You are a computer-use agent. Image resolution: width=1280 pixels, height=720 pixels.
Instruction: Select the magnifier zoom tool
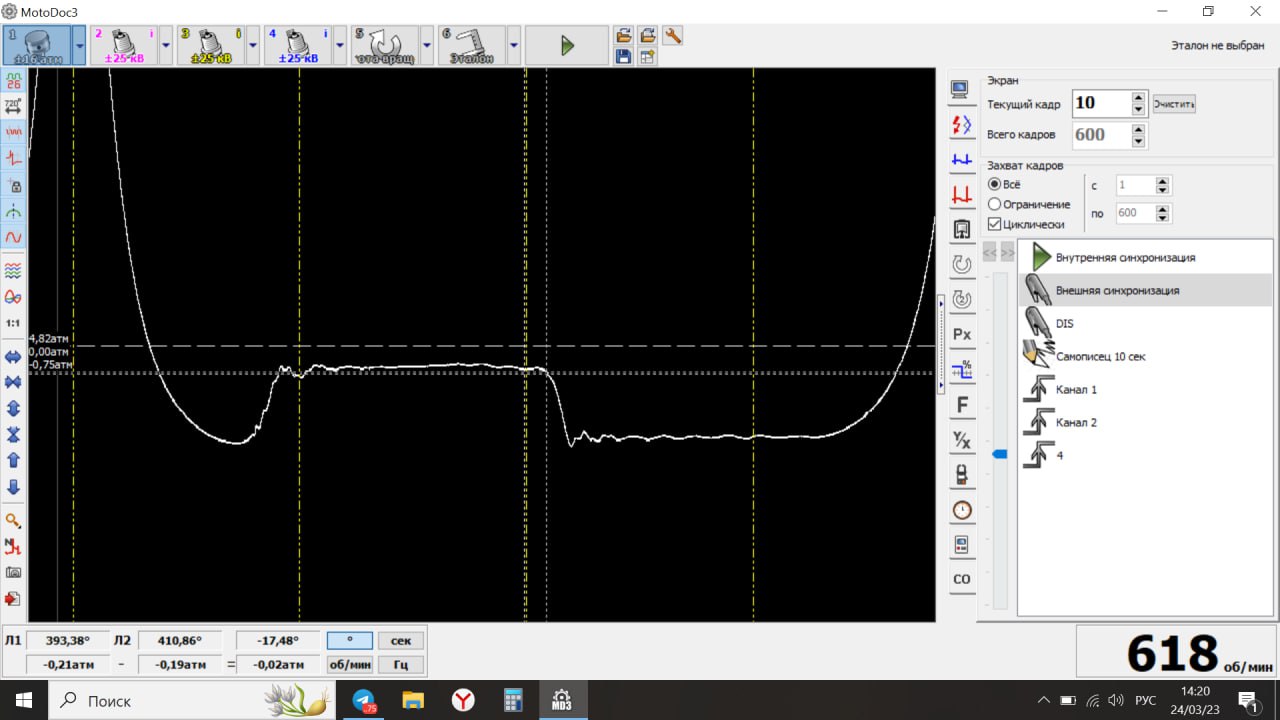pyautogui.click(x=14, y=521)
